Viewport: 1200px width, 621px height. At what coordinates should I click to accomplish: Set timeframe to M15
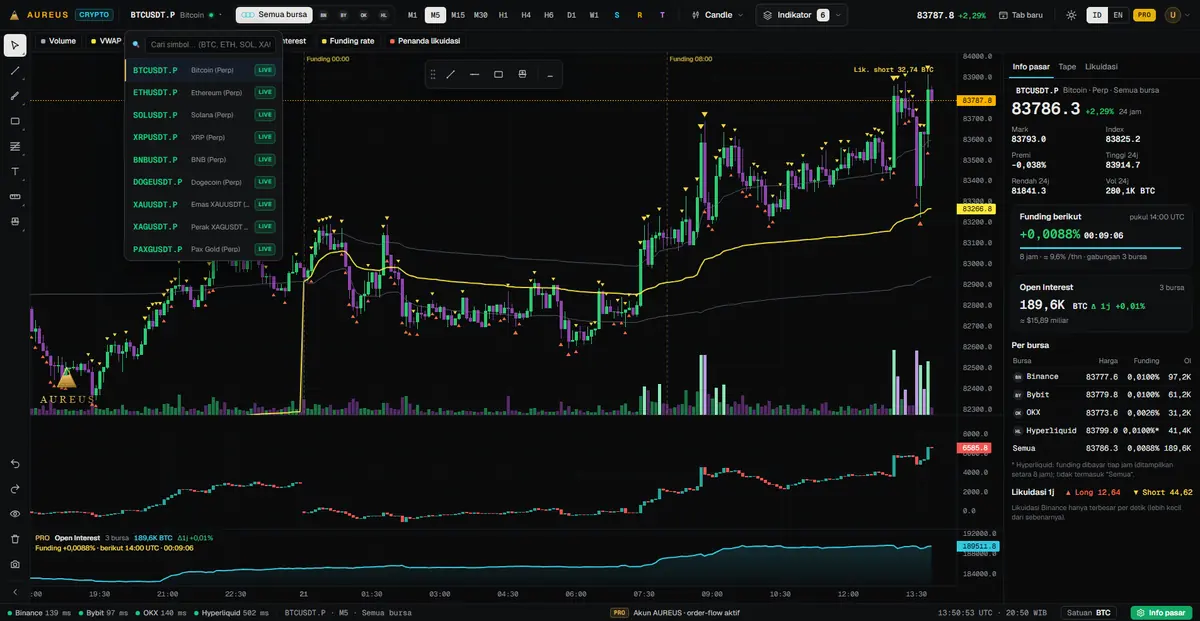458,15
